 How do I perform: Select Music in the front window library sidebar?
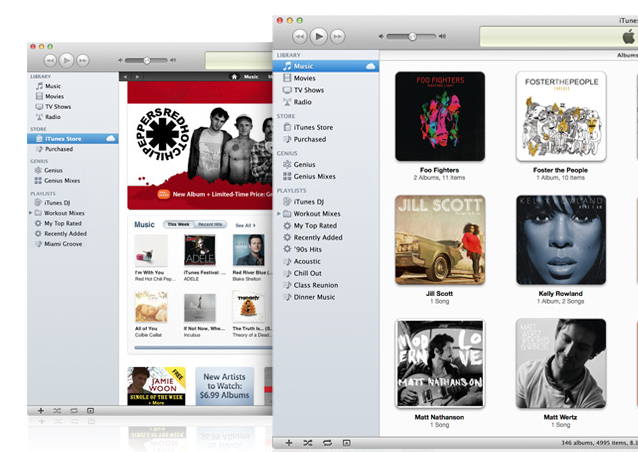(x=326, y=66)
